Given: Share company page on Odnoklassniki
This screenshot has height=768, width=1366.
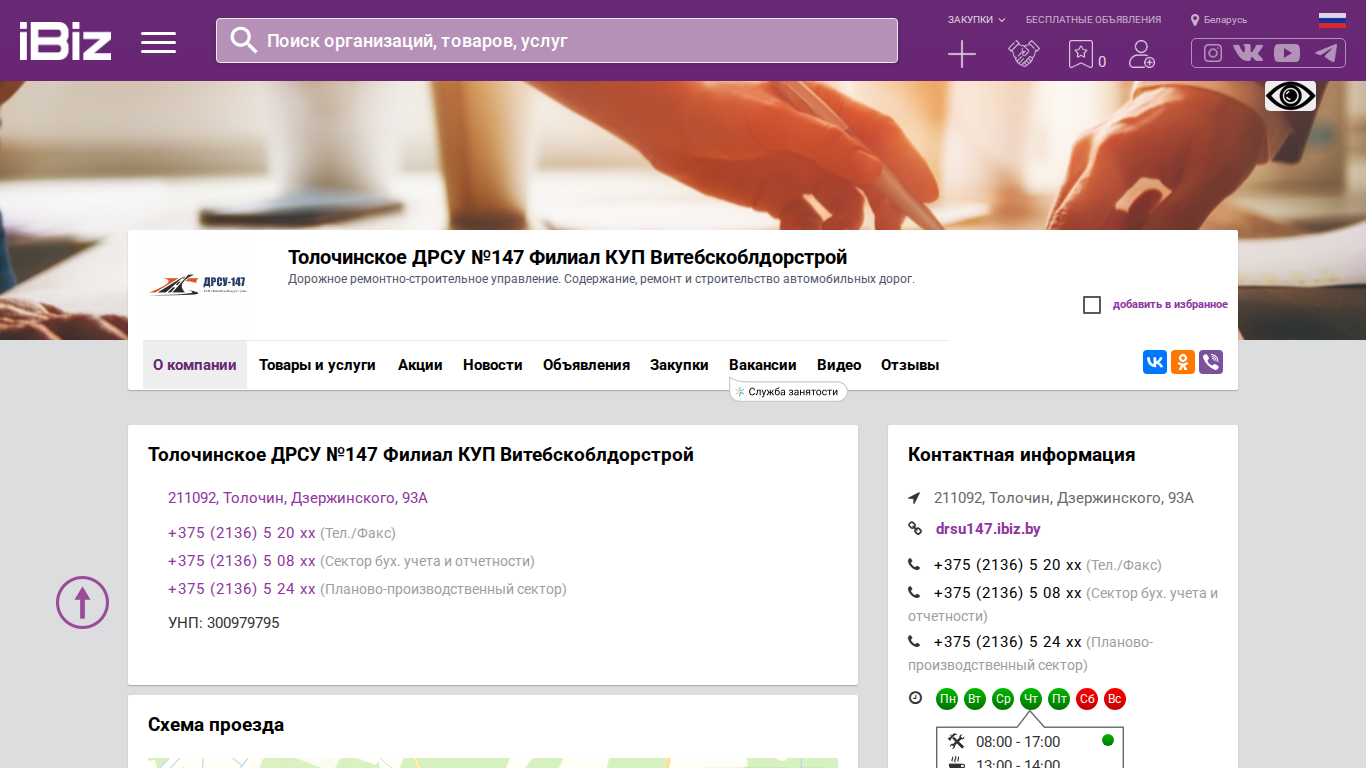Looking at the screenshot, I should coord(1183,362).
